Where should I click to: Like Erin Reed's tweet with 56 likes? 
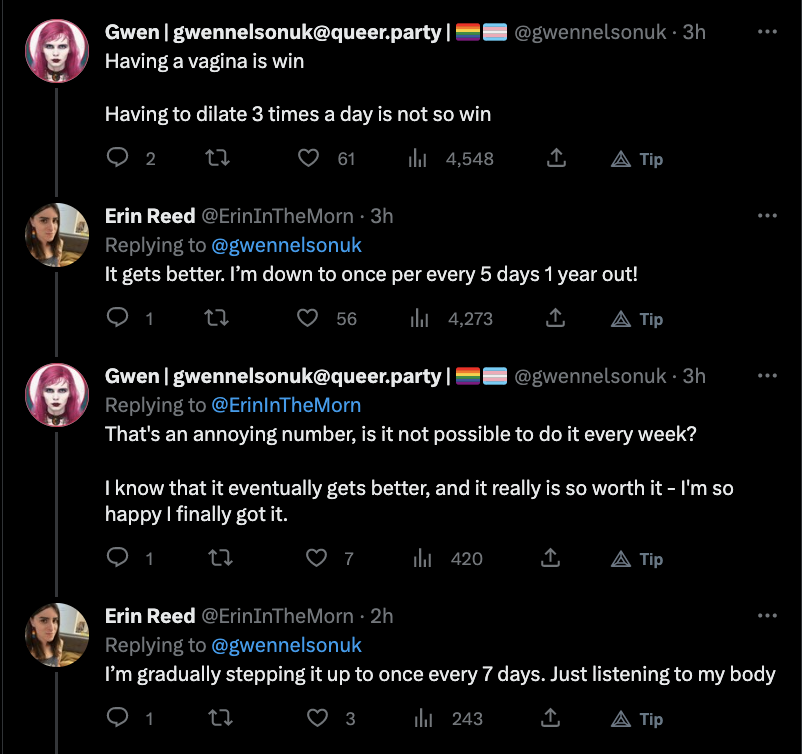[x=309, y=319]
